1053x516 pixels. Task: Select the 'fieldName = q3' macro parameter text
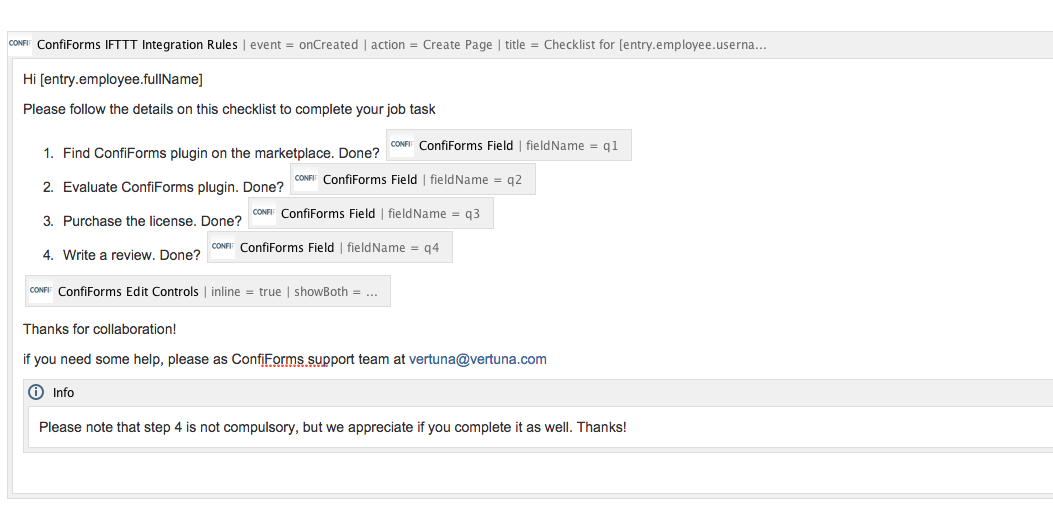click(x=434, y=214)
